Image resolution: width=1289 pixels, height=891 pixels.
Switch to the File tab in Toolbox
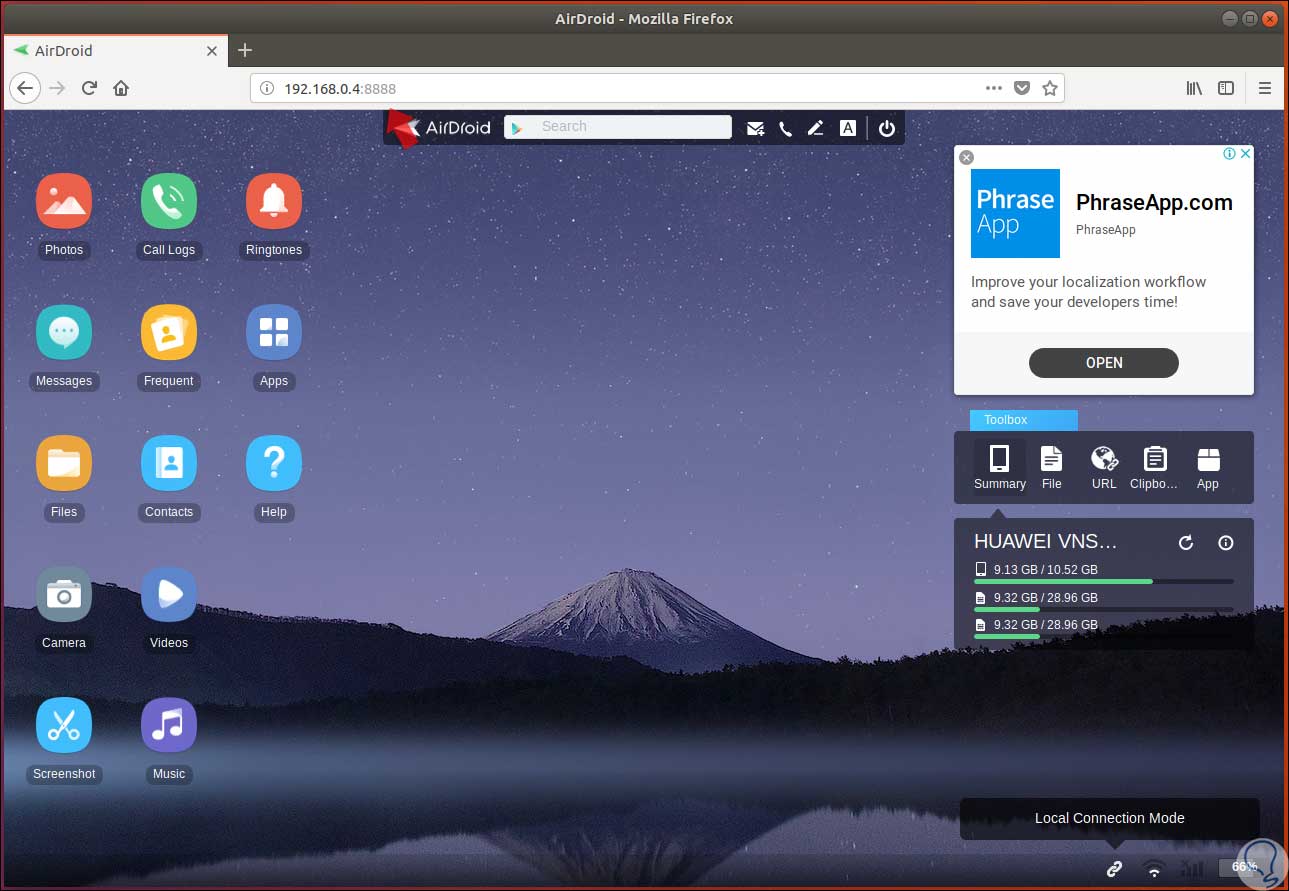point(1052,468)
